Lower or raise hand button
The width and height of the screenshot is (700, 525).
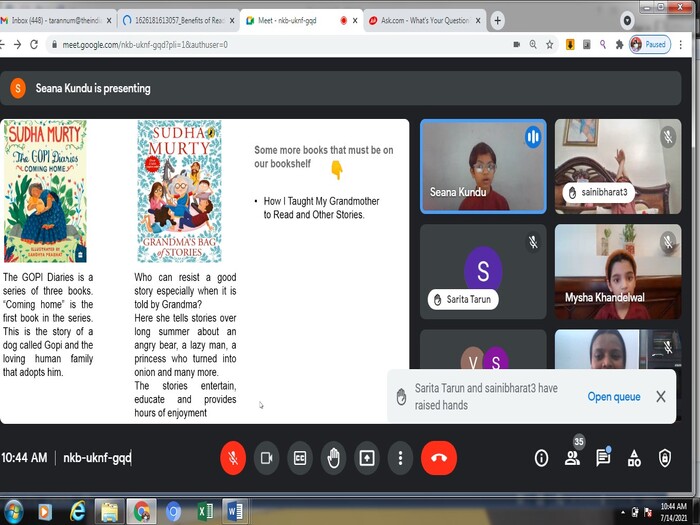[x=333, y=458]
